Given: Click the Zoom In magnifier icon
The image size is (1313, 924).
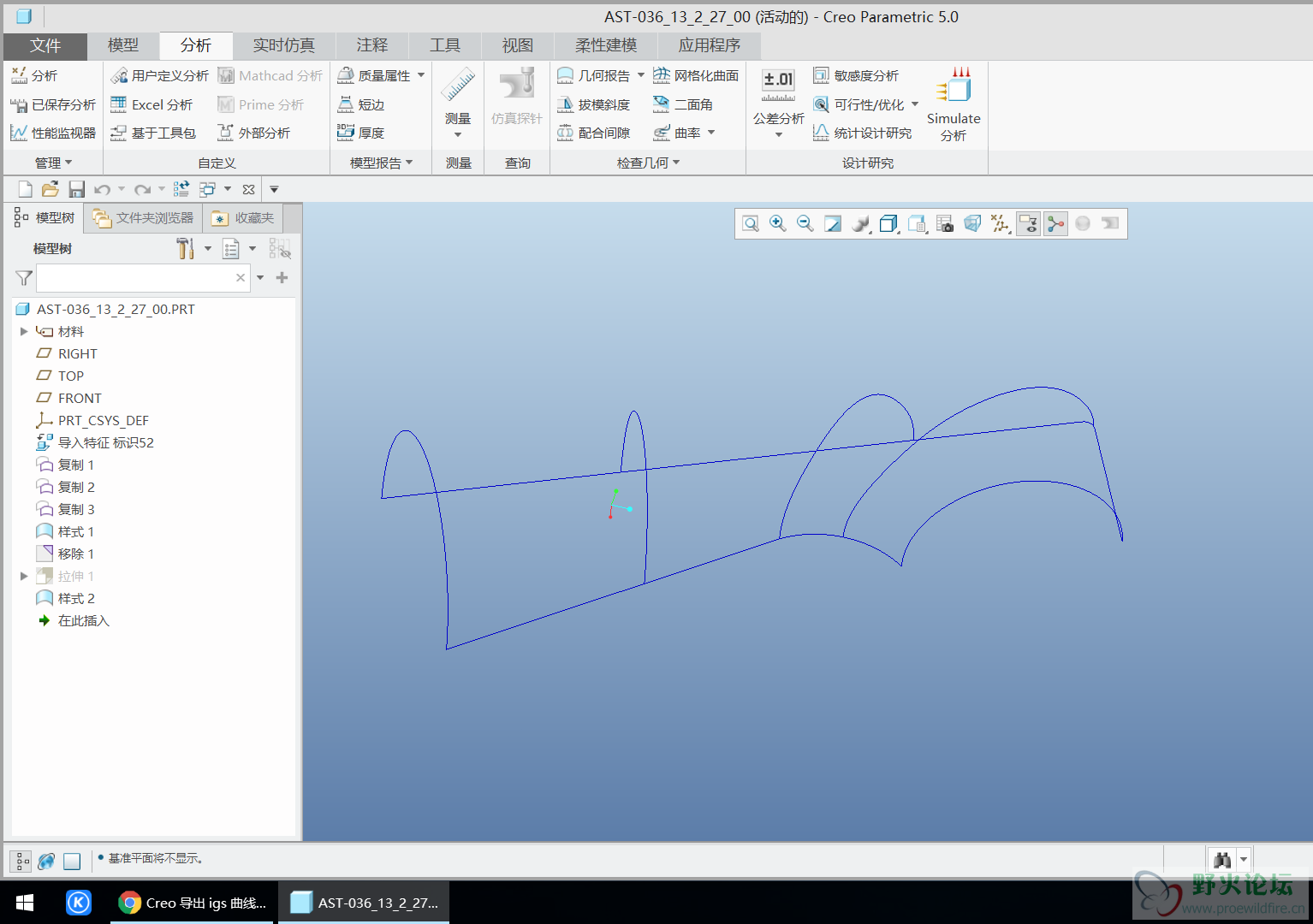Looking at the screenshot, I should point(778,224).
